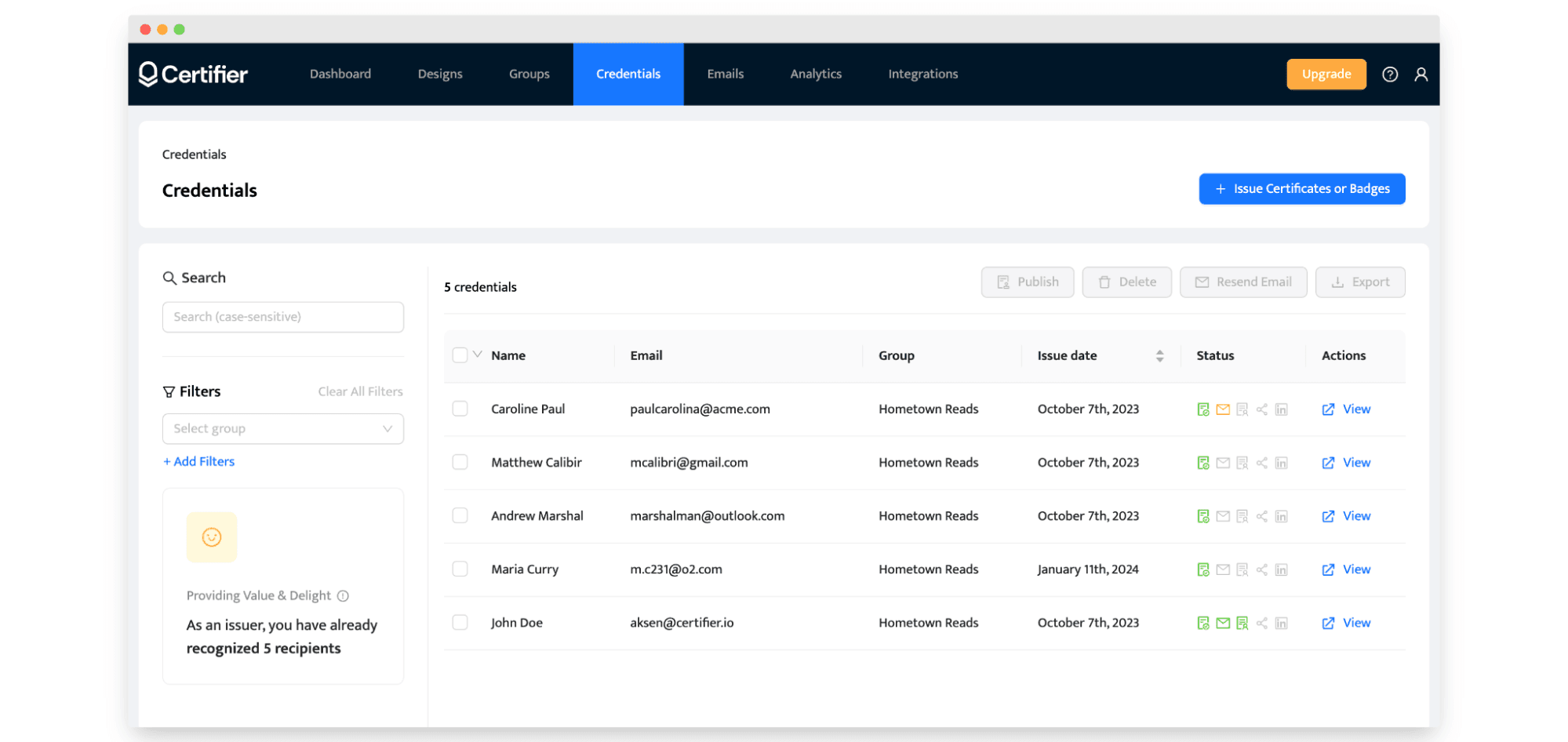Open View link for Maria Curry
The height and width of the screenshot is (742, 1568).
(1346, 569)
